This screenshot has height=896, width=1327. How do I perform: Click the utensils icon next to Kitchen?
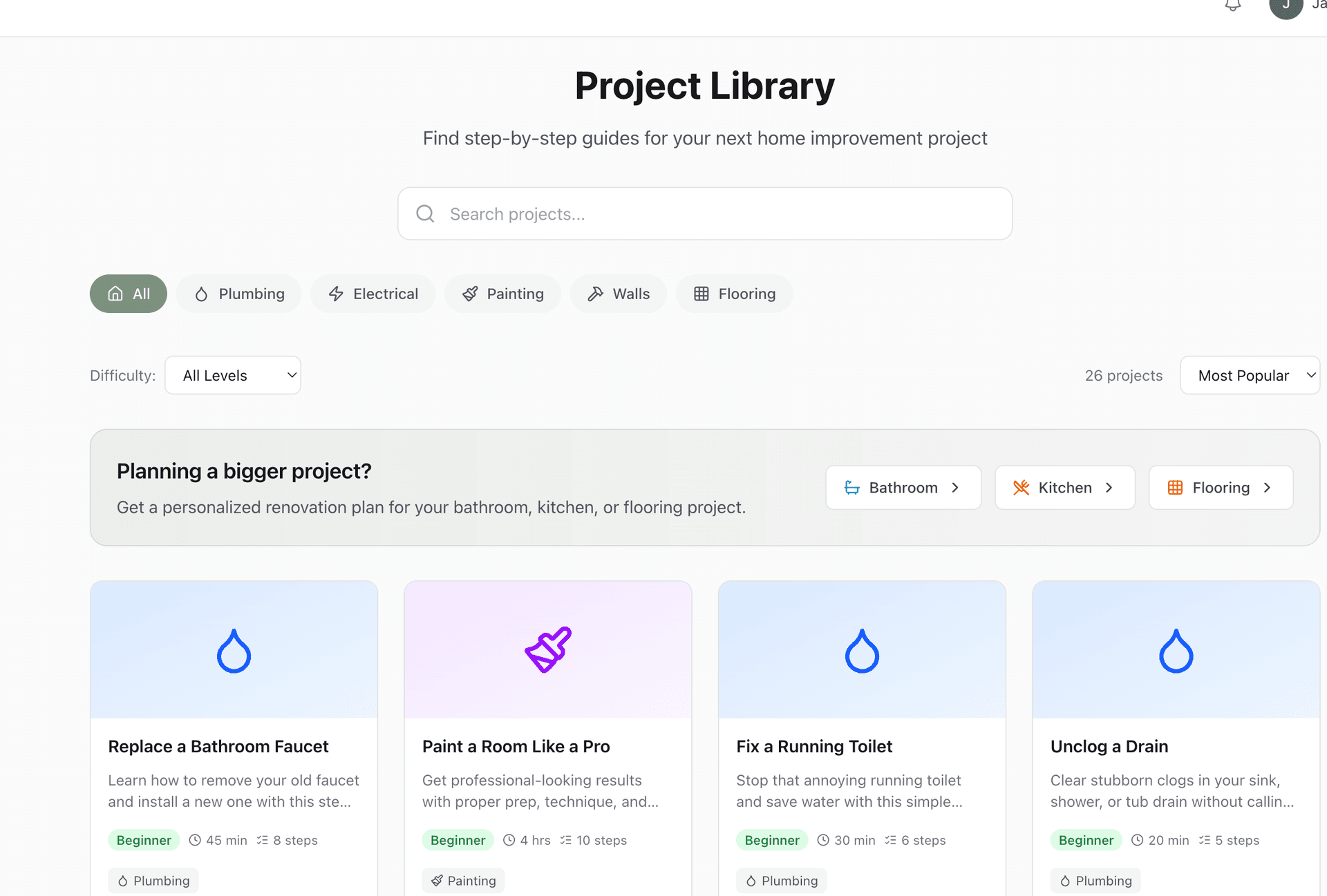(x=1021, y=487)
